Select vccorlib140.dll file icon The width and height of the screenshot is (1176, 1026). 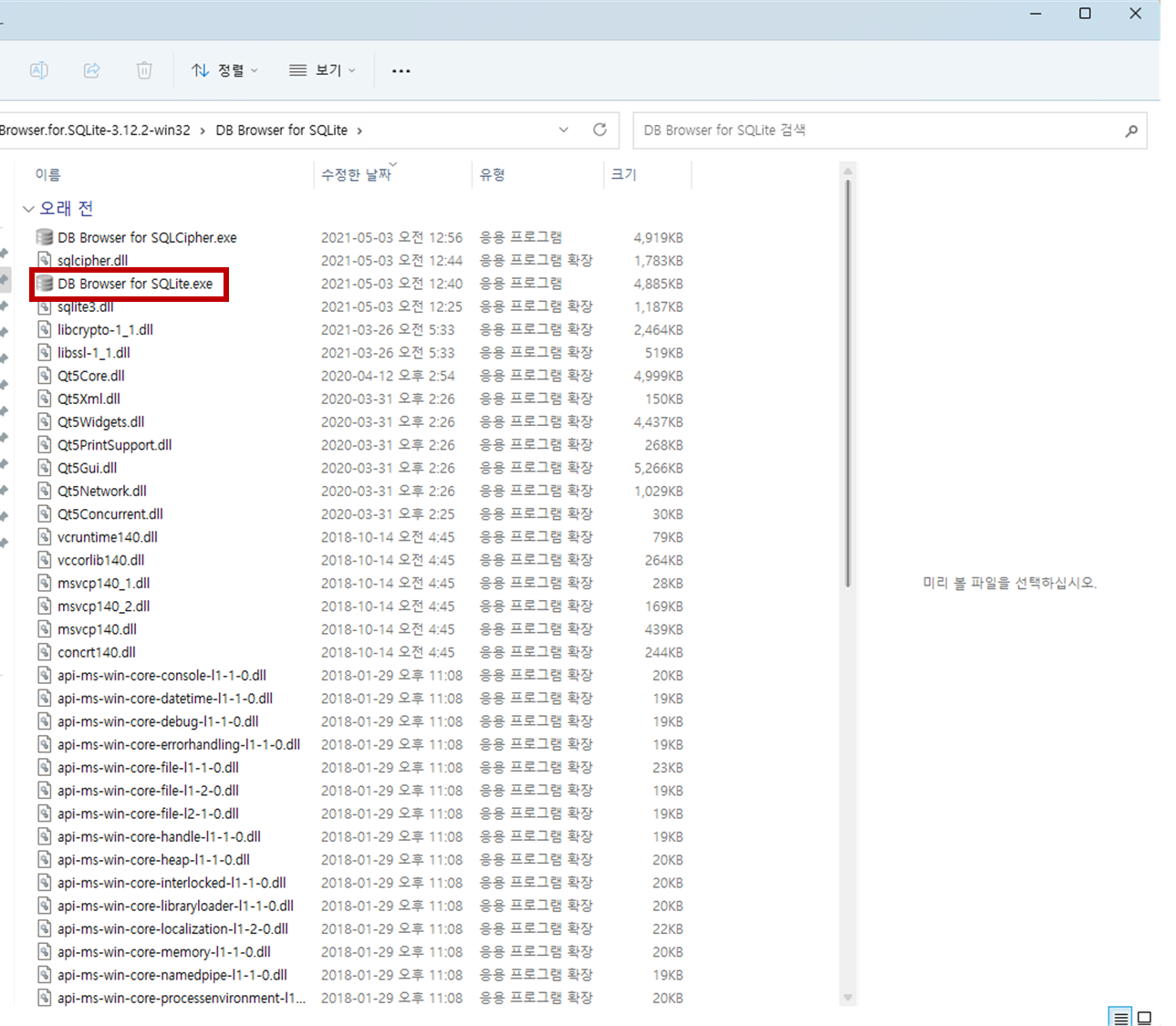[x=44, y=560]
